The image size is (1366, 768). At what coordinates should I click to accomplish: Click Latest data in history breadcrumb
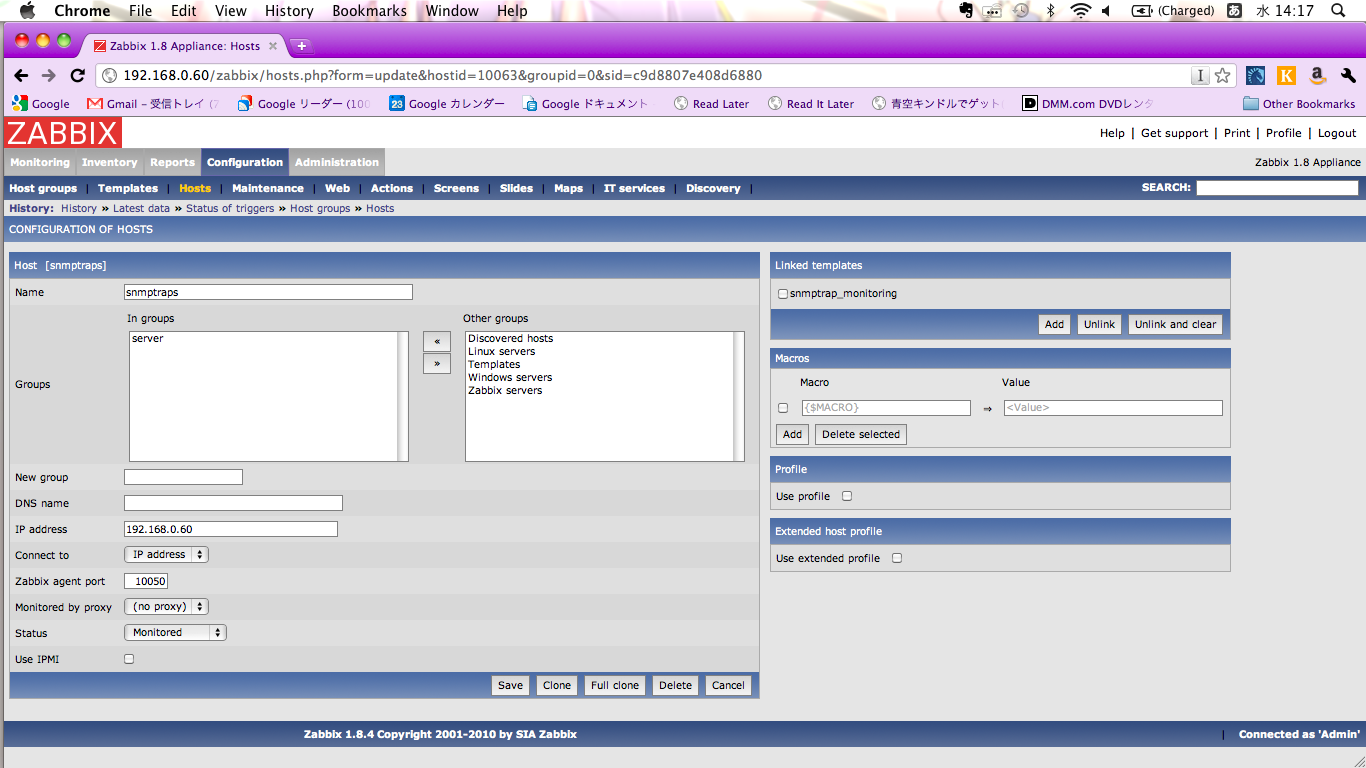pyautogui.click(x=141, y=208)
